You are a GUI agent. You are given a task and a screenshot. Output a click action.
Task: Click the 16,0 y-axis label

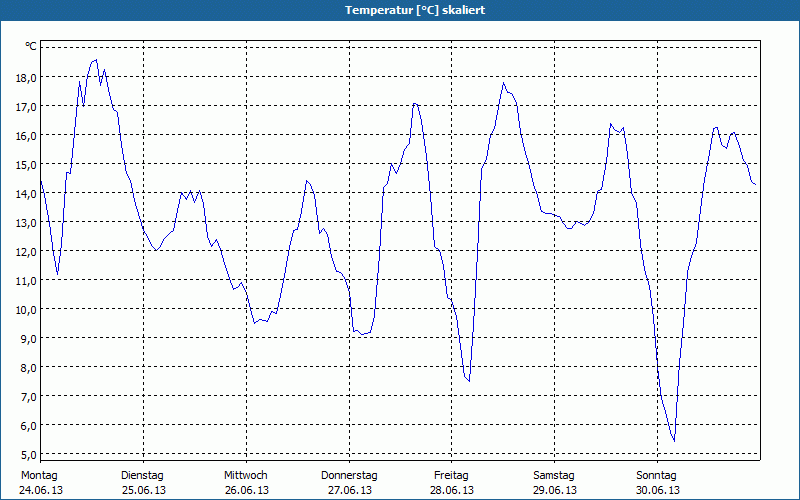(27, 136)
